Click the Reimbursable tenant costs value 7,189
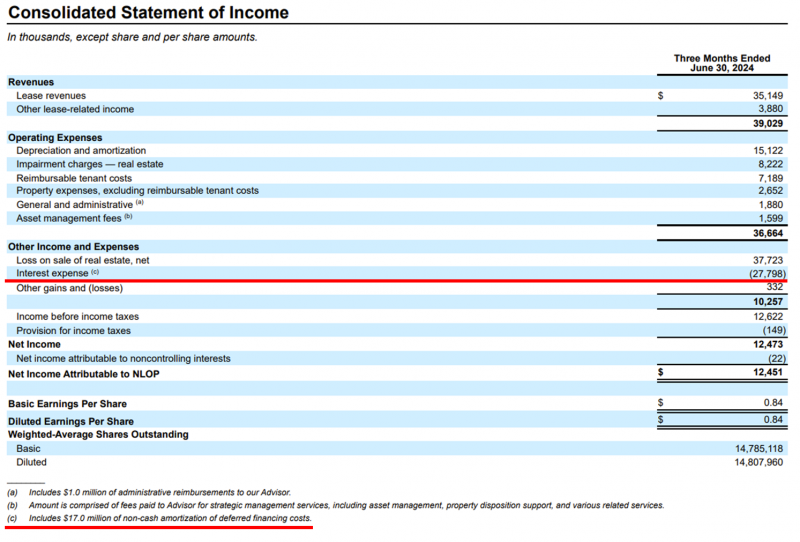The image size is (800, 542). tap(767, 177)
